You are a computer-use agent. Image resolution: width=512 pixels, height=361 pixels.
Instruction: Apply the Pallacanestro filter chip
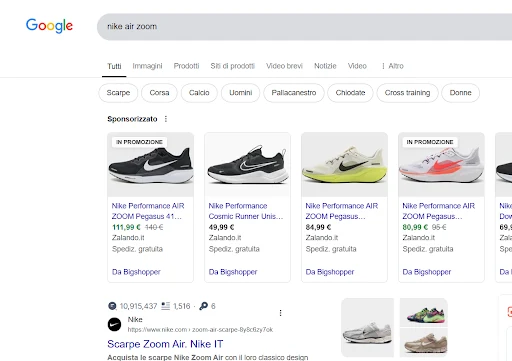click(294, 93)
